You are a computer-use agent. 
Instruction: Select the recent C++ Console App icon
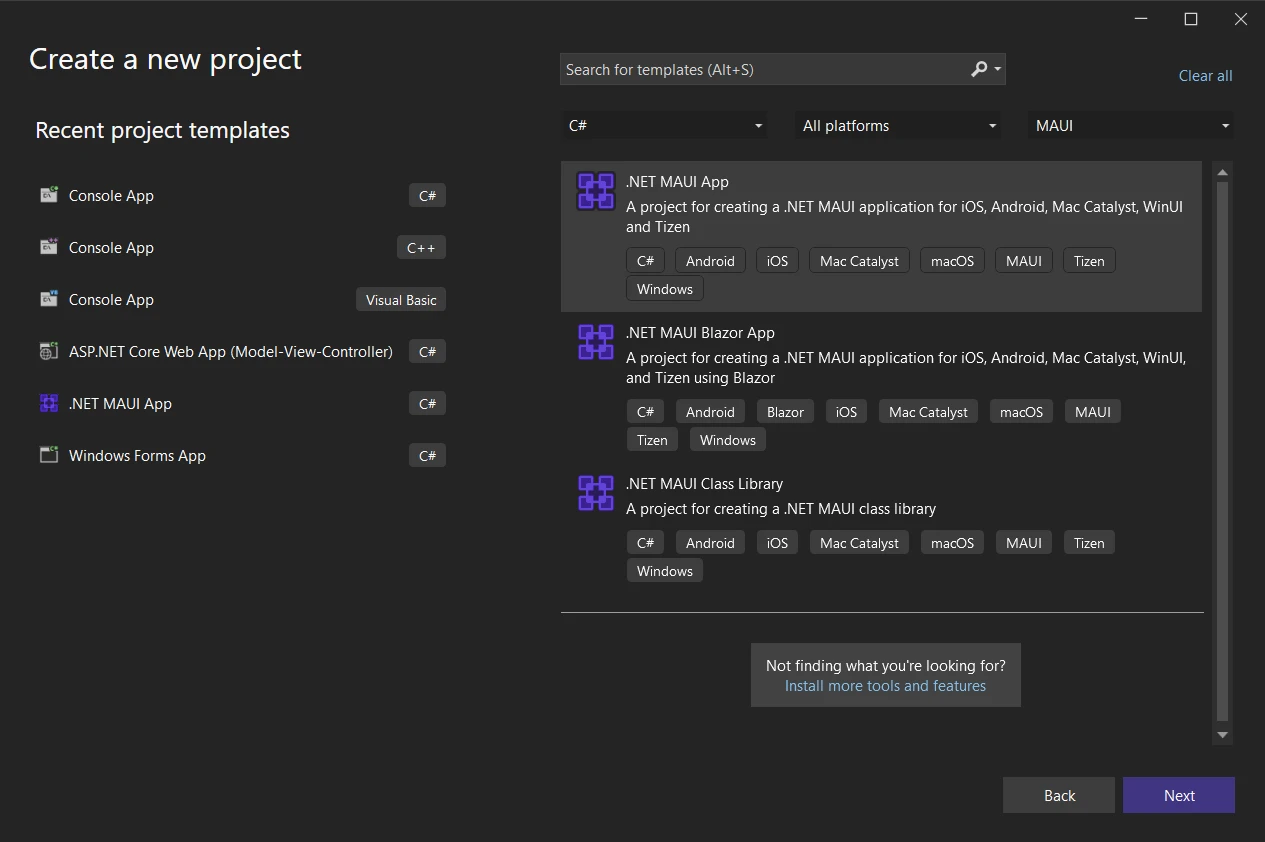(49, 248)
